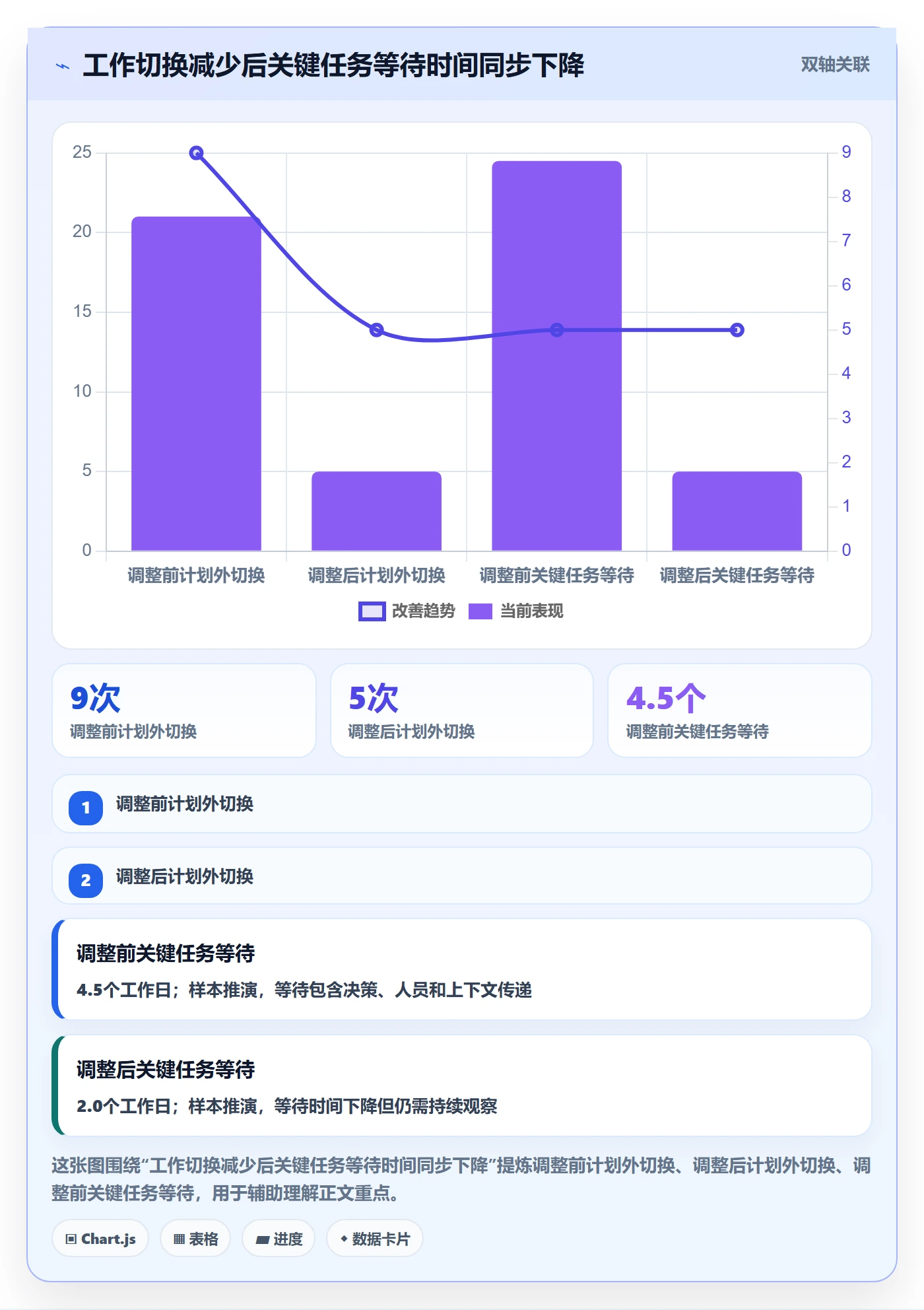Image resolution: width=924 pixels, height=1310 pixels.
Task: Open the 9次 data card
Action: click(x=184, y=710)
